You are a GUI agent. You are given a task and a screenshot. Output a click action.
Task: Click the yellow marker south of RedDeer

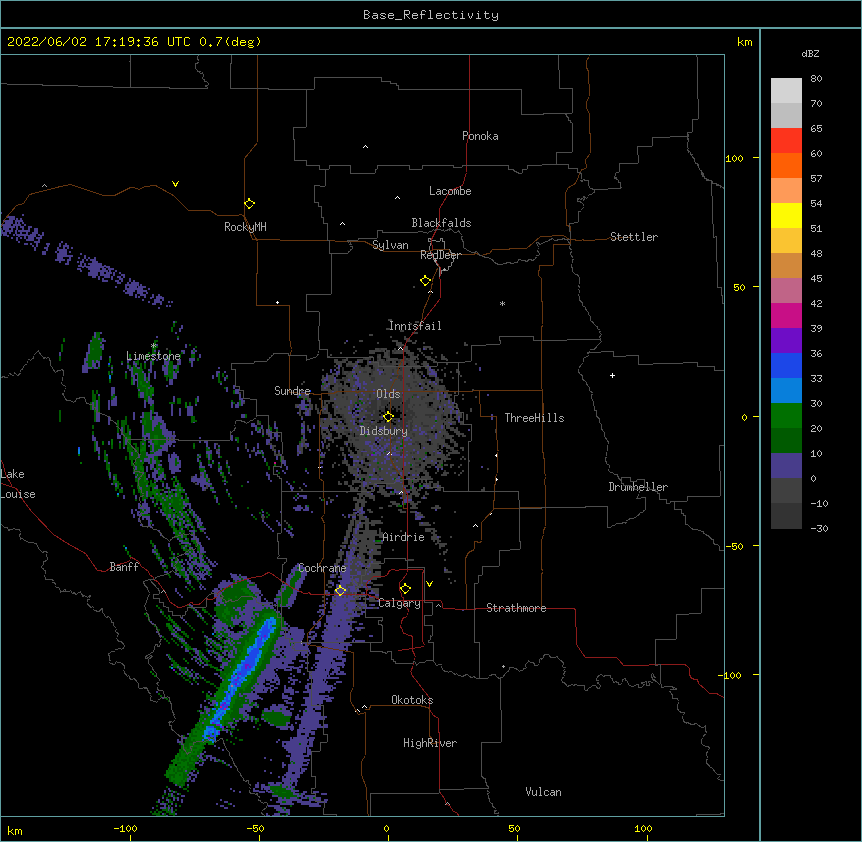click(425, 281)
